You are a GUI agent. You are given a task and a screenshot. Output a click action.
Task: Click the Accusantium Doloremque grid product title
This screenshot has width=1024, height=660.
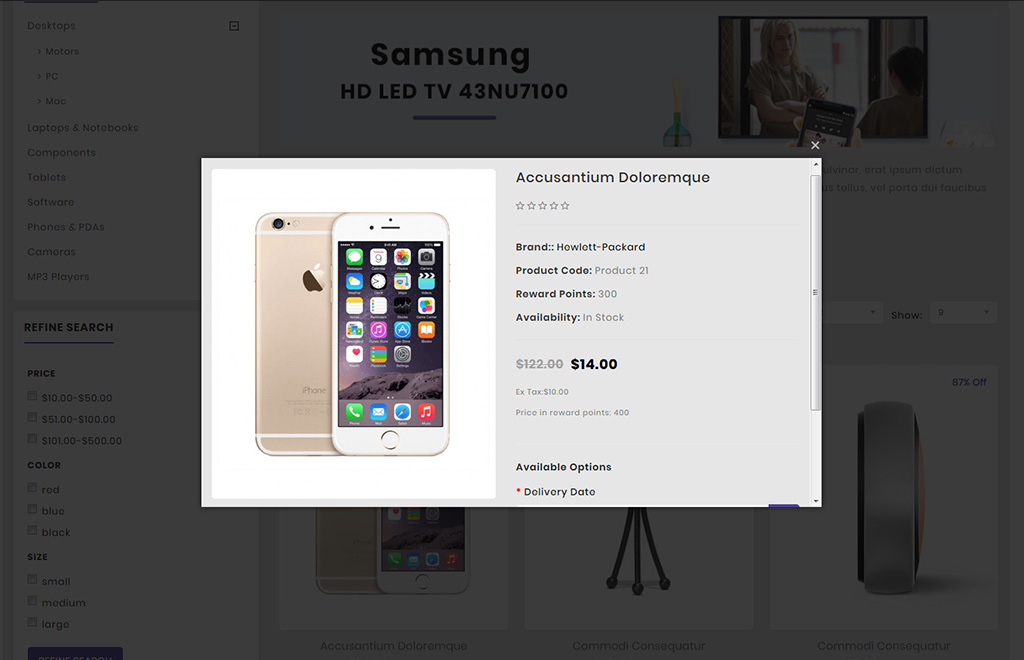tap(394, 646)
